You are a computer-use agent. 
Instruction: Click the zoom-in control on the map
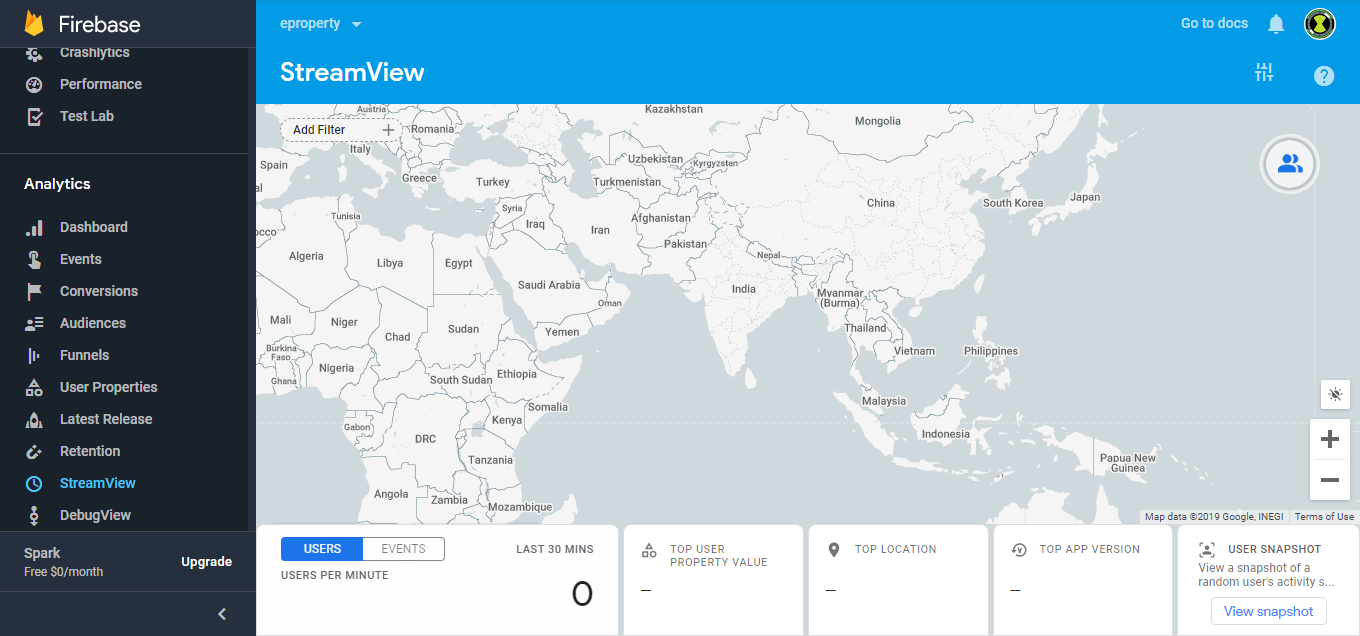coord(1330,438)
